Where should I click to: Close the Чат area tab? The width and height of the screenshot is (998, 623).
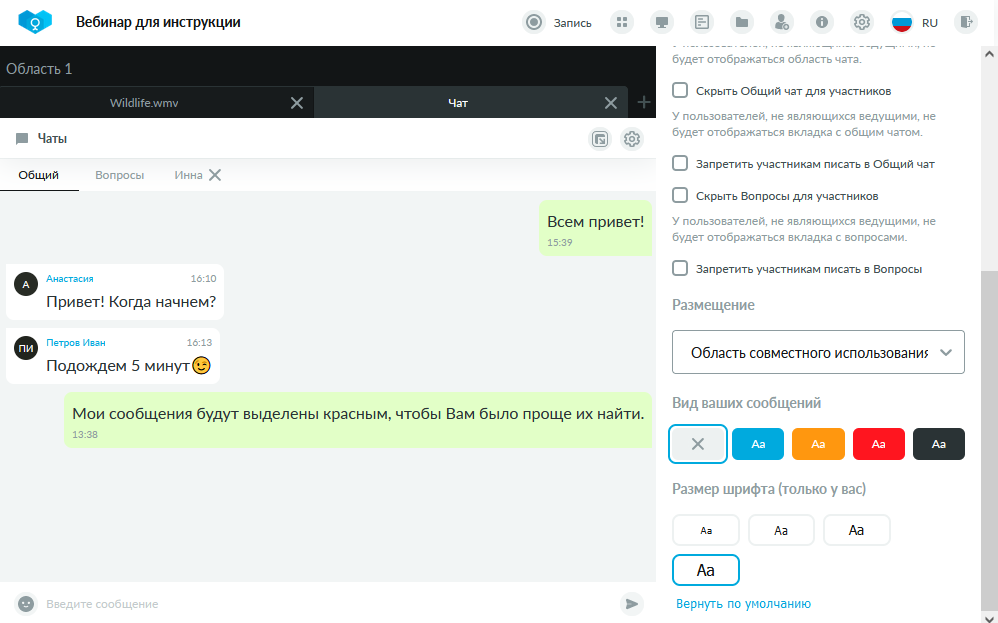[x=610, y=103]
